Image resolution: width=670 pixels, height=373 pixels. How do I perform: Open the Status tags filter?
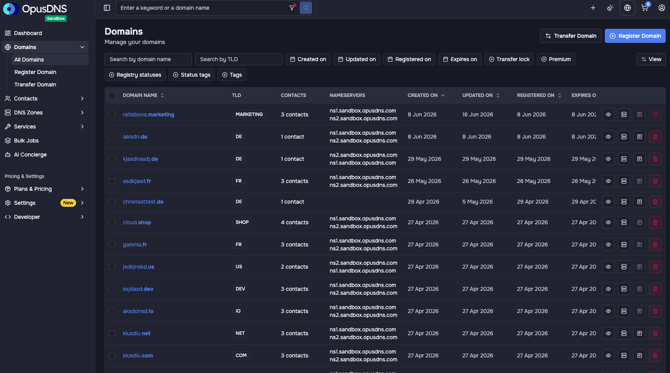[x=191, y=75]
